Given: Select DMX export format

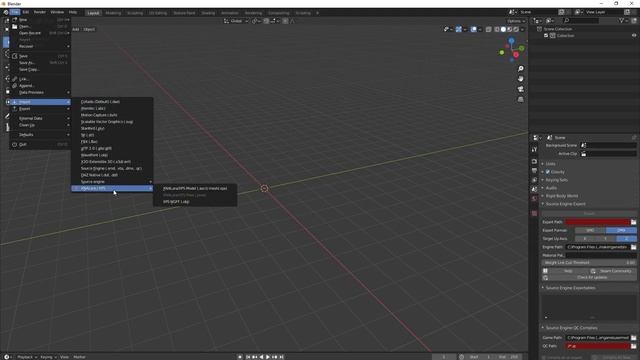Looking at the screenshot, I should 621,230.
